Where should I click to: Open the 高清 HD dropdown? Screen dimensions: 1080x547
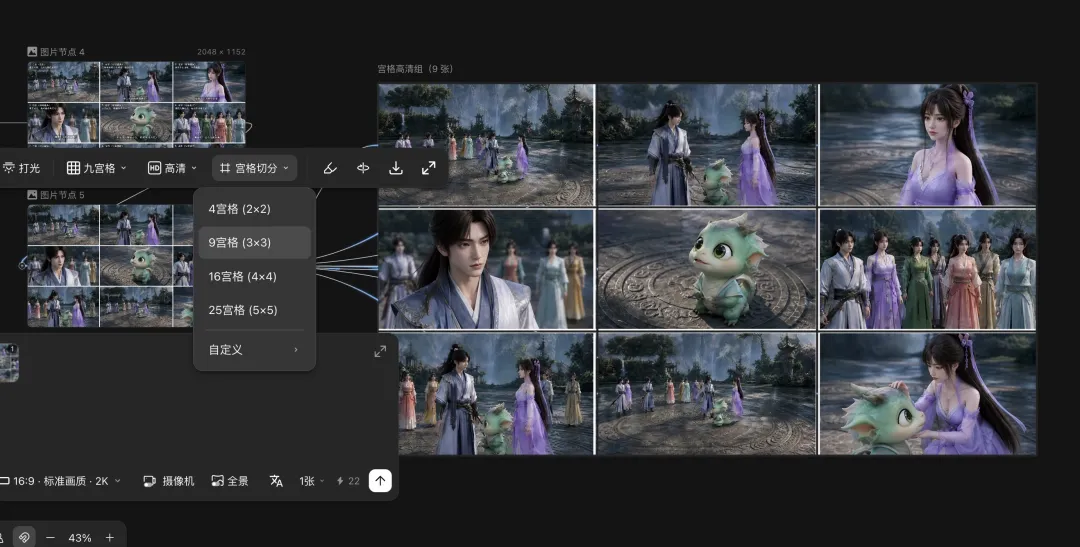pos(172,168)
